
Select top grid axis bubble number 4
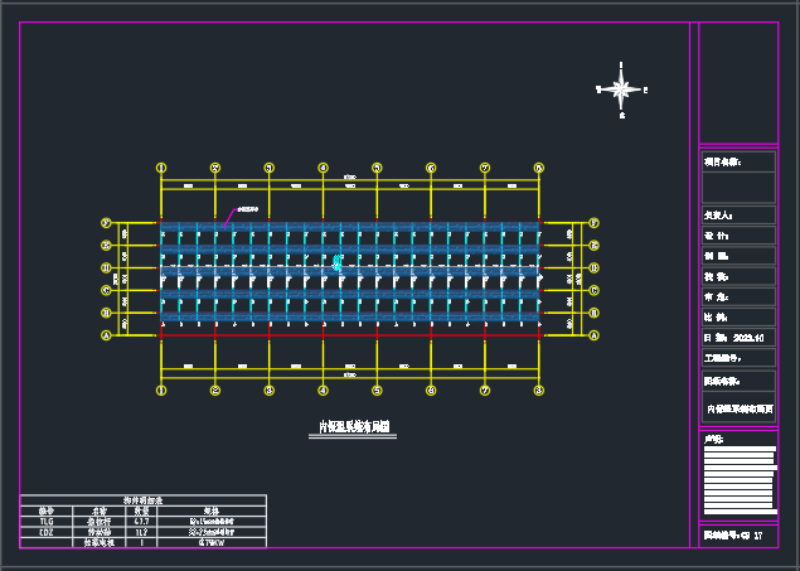pos(323,168)
